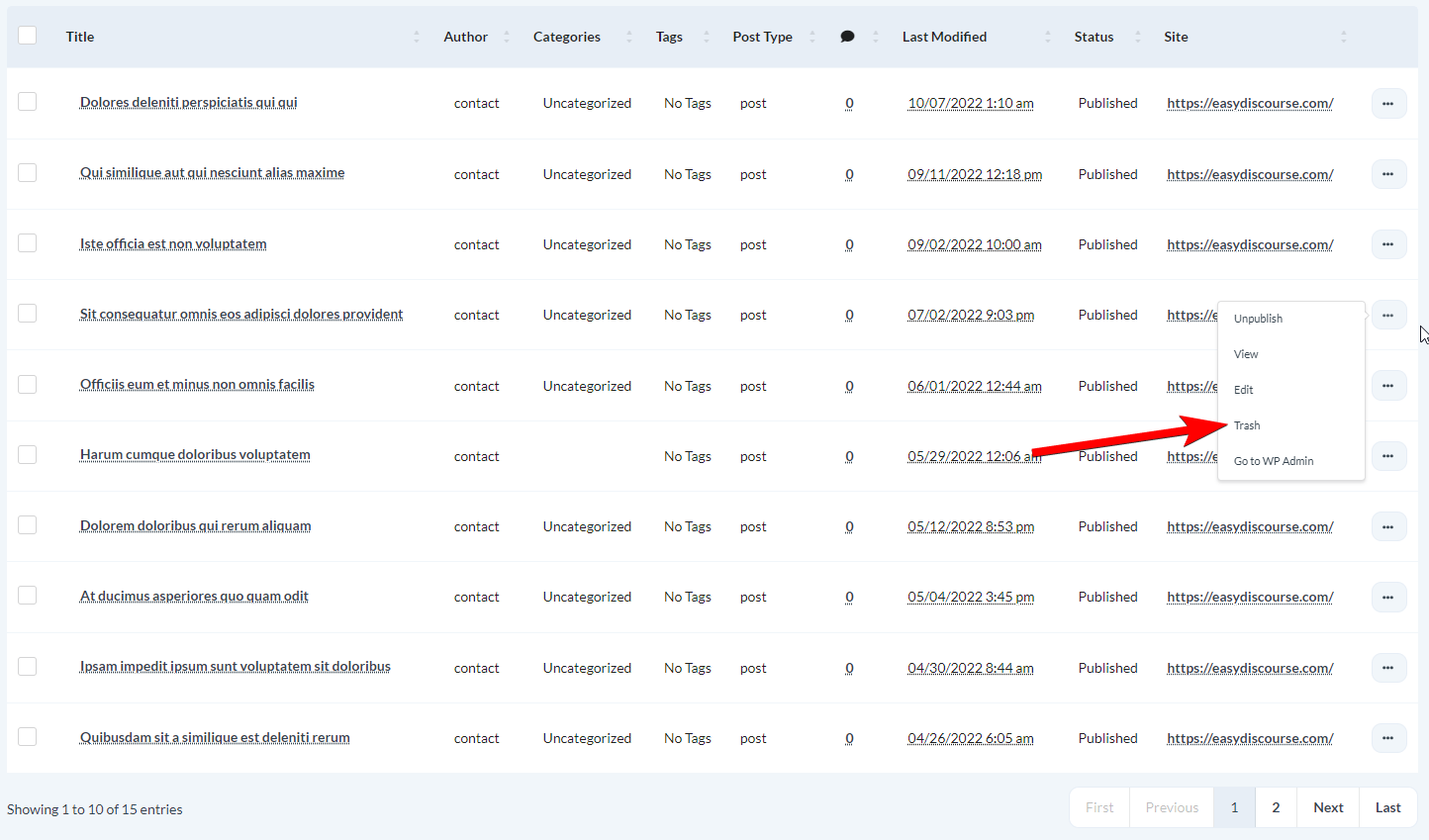Screen dimensions: 1429x840
Task: Jump to Last page of entries
Action: [x=1388, y=807]
